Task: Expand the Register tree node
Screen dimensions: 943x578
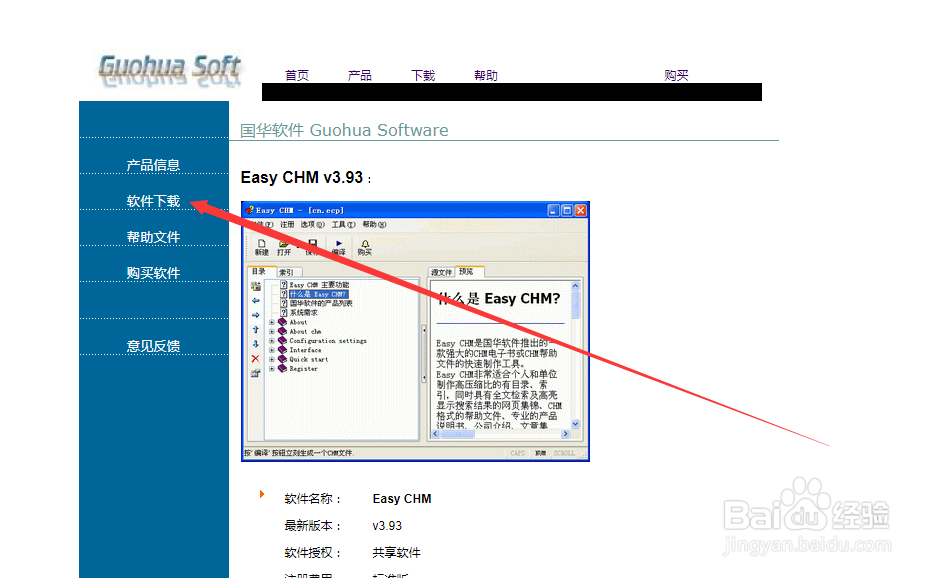Action: tap(272, 369)
